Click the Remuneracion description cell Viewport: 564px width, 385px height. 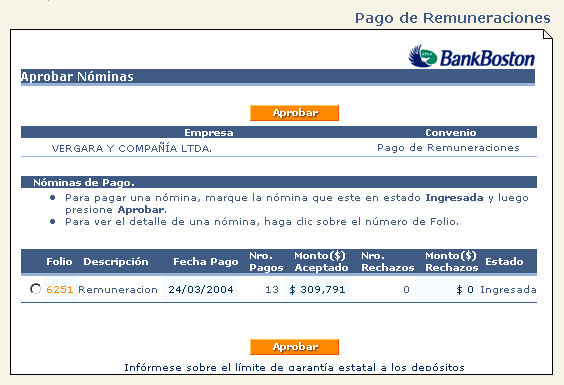click(x=118, y=290)
